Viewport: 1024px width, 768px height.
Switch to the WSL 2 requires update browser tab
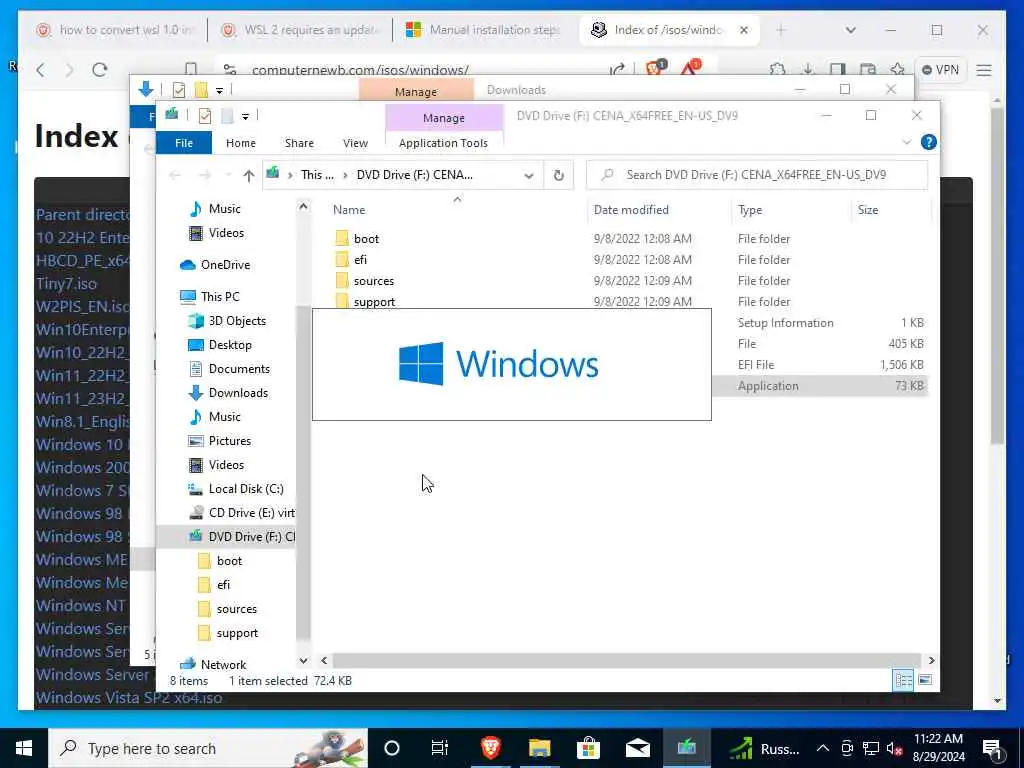coord(300,30)
